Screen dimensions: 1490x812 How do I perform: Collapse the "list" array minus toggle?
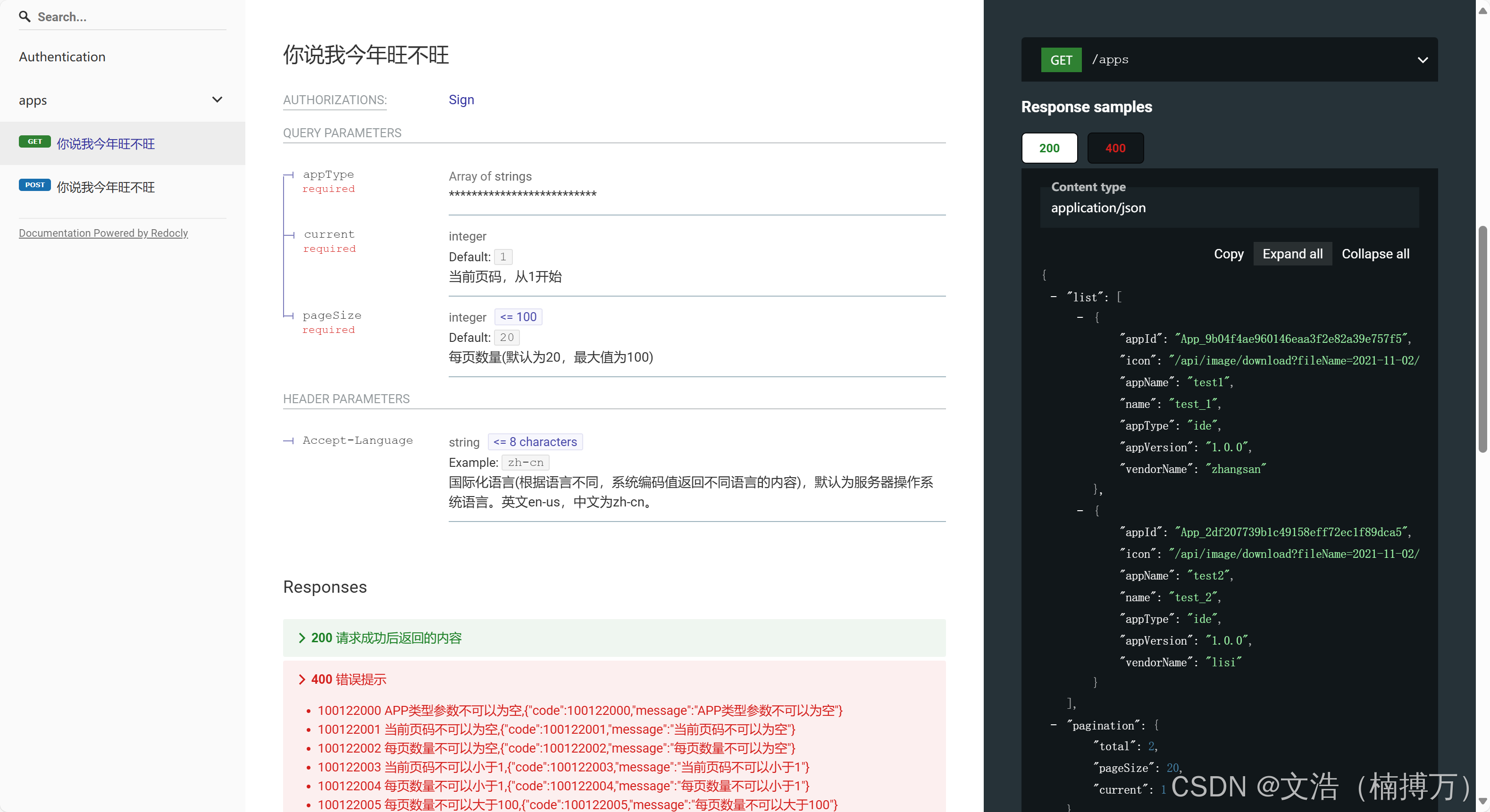tap(1053, 297)
